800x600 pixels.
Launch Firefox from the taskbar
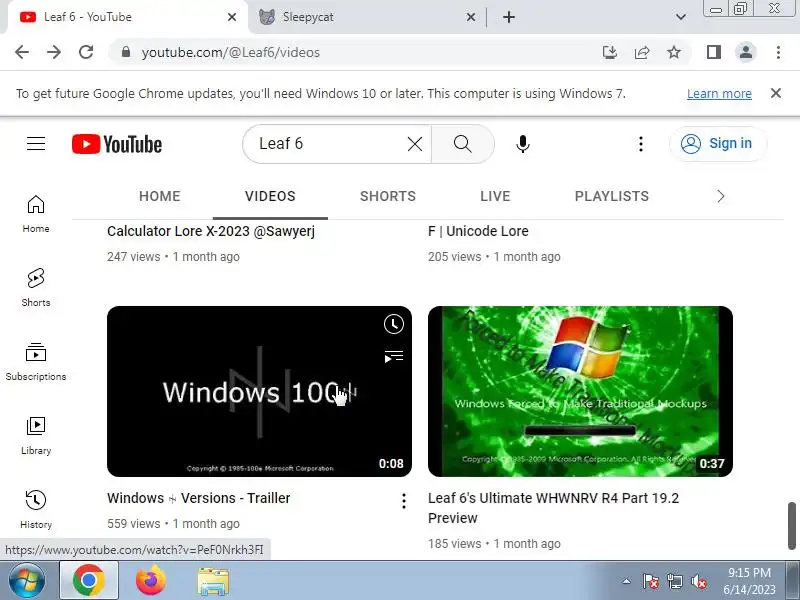[151, 581]
